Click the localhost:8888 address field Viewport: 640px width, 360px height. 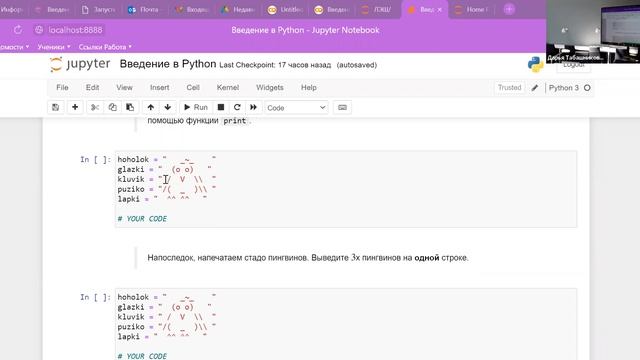tap(75, 30)
